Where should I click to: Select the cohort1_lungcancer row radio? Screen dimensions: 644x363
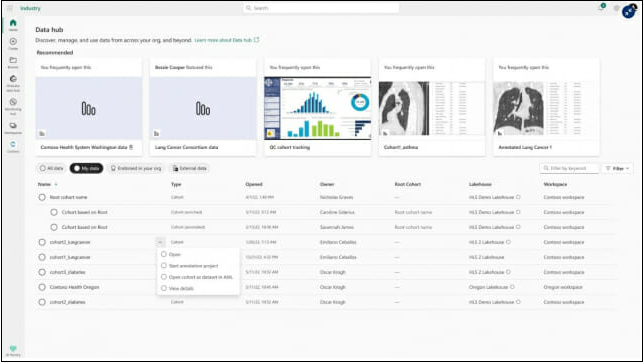pos(42,257)
